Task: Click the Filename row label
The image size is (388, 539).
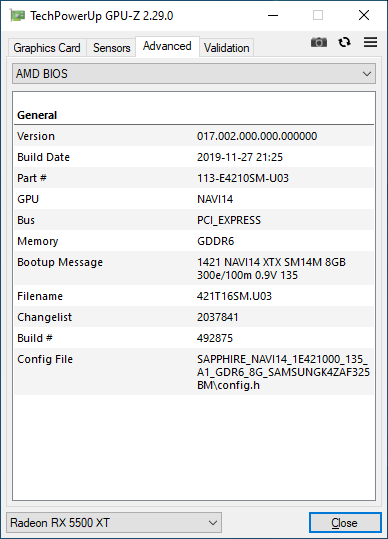Action: coord(40,296)
